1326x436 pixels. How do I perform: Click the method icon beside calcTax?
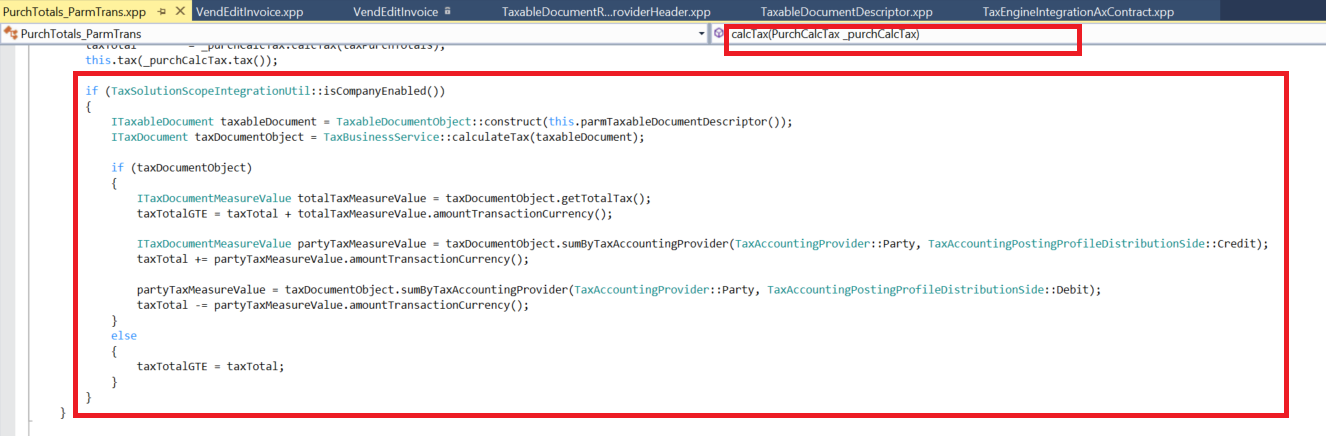[x=719, y=34]
